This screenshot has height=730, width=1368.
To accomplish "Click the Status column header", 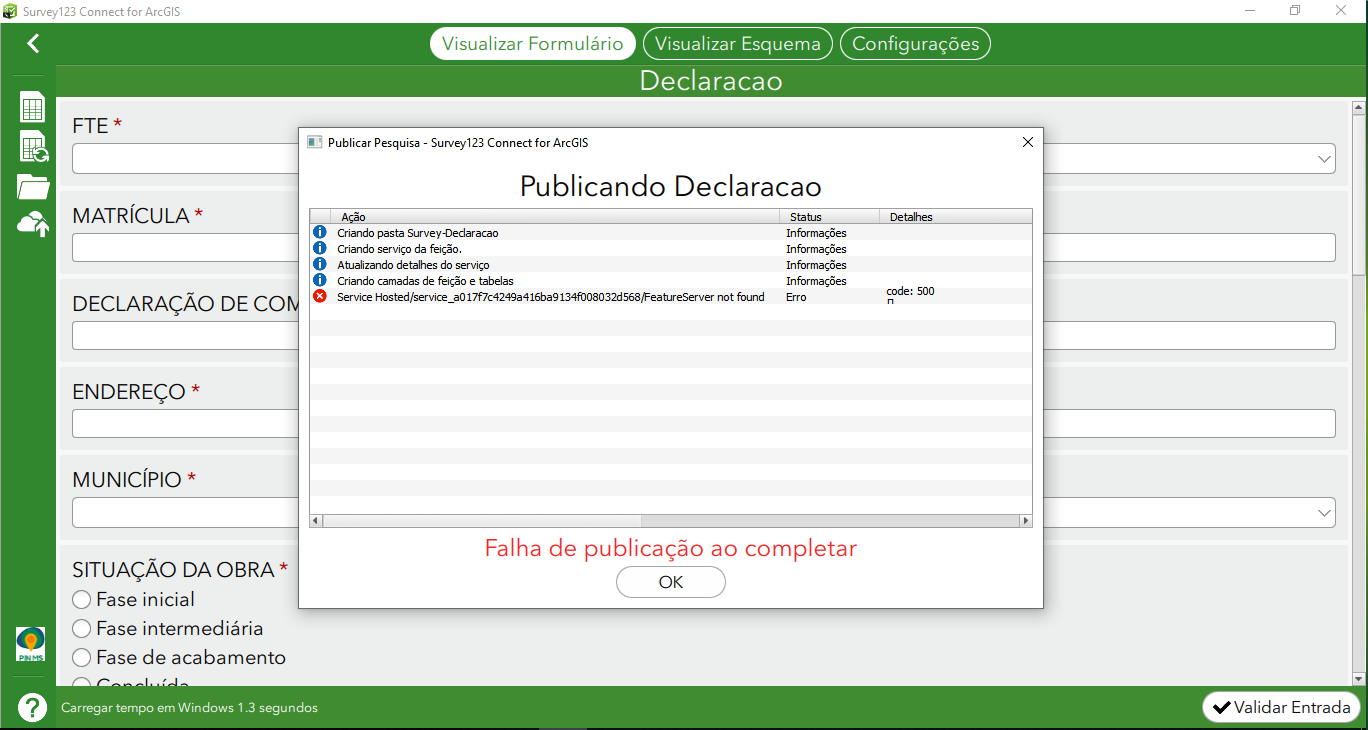I will point(829,216).
